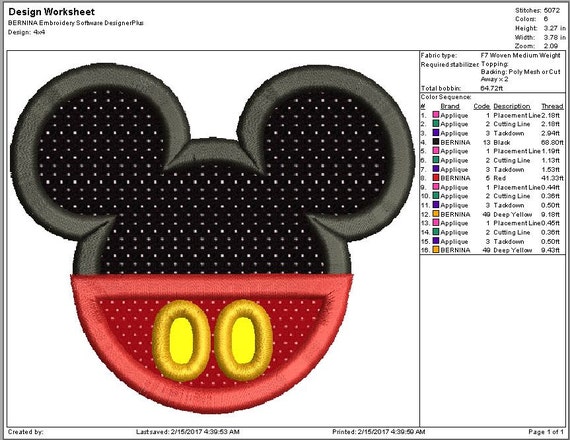The image size is (570, 440).
Task: Click the '2.94ft' Tackdown thread length
Action: pos(550,133)
